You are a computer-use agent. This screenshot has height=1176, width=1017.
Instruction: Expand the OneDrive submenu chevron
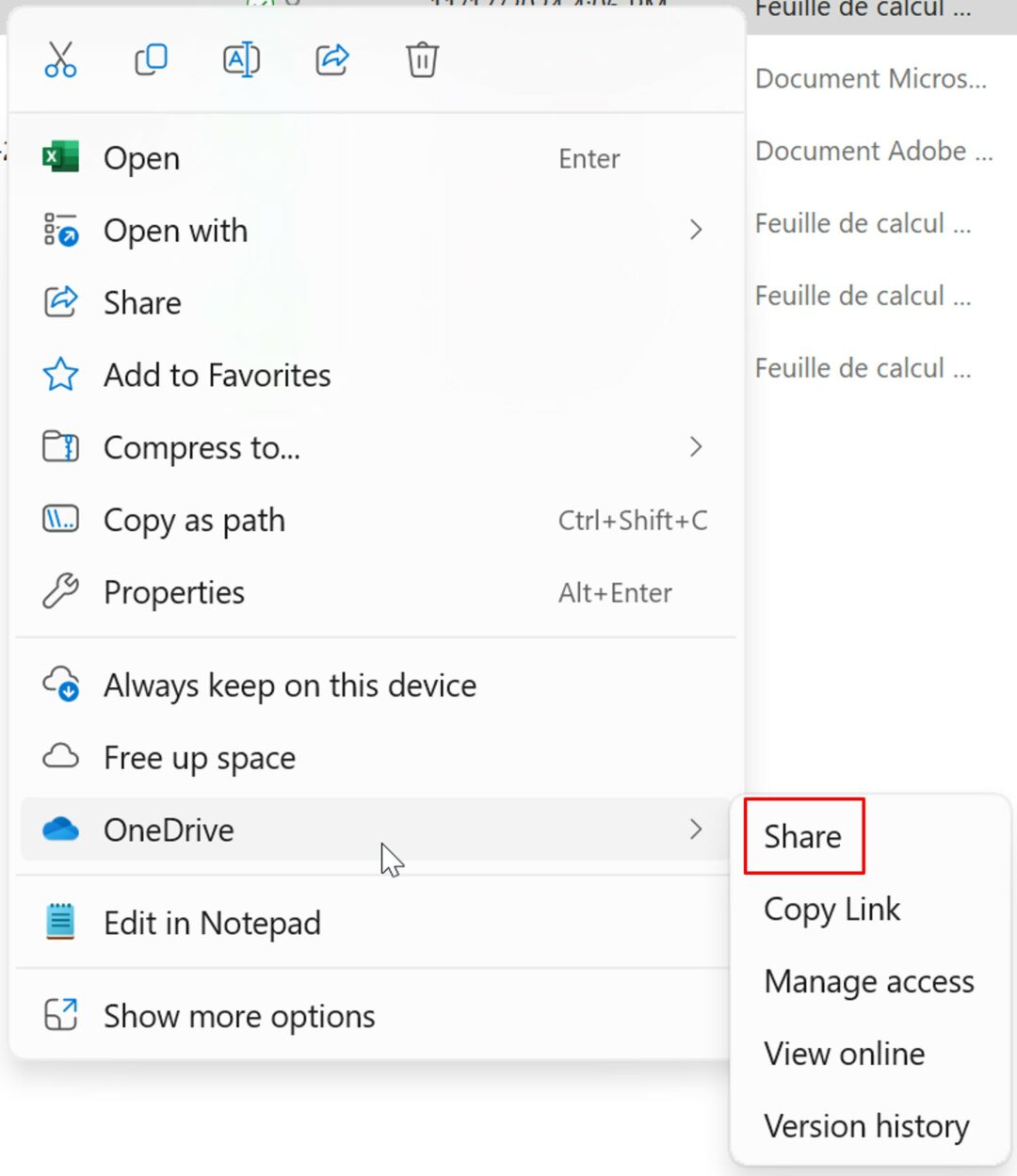click(x=696, y=830)
